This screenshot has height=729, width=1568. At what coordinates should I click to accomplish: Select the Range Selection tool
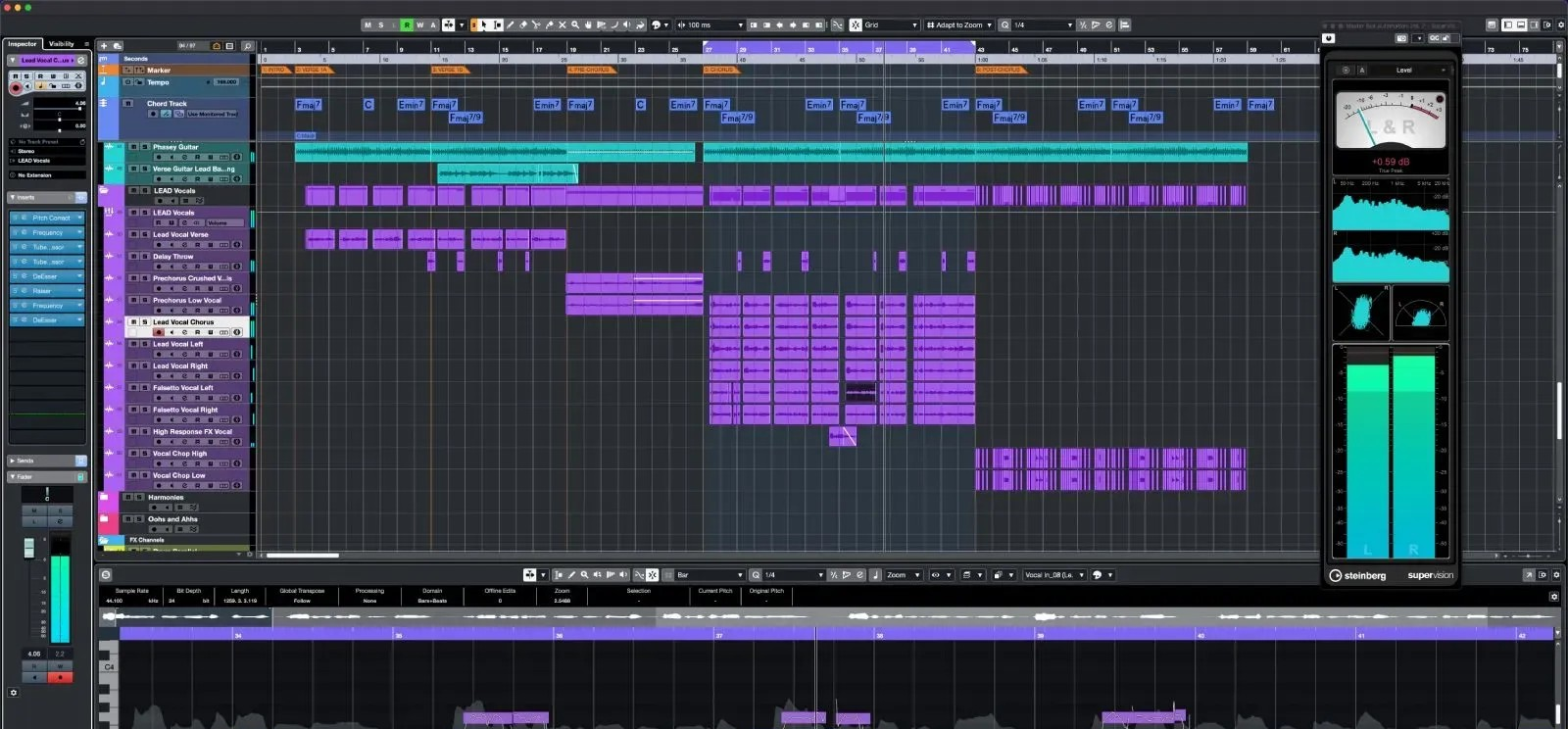497,24
